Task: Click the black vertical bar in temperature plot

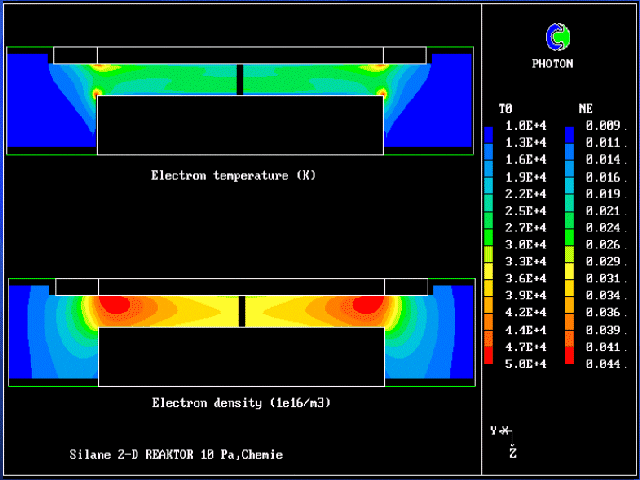Action: click(x=240, y=80)
